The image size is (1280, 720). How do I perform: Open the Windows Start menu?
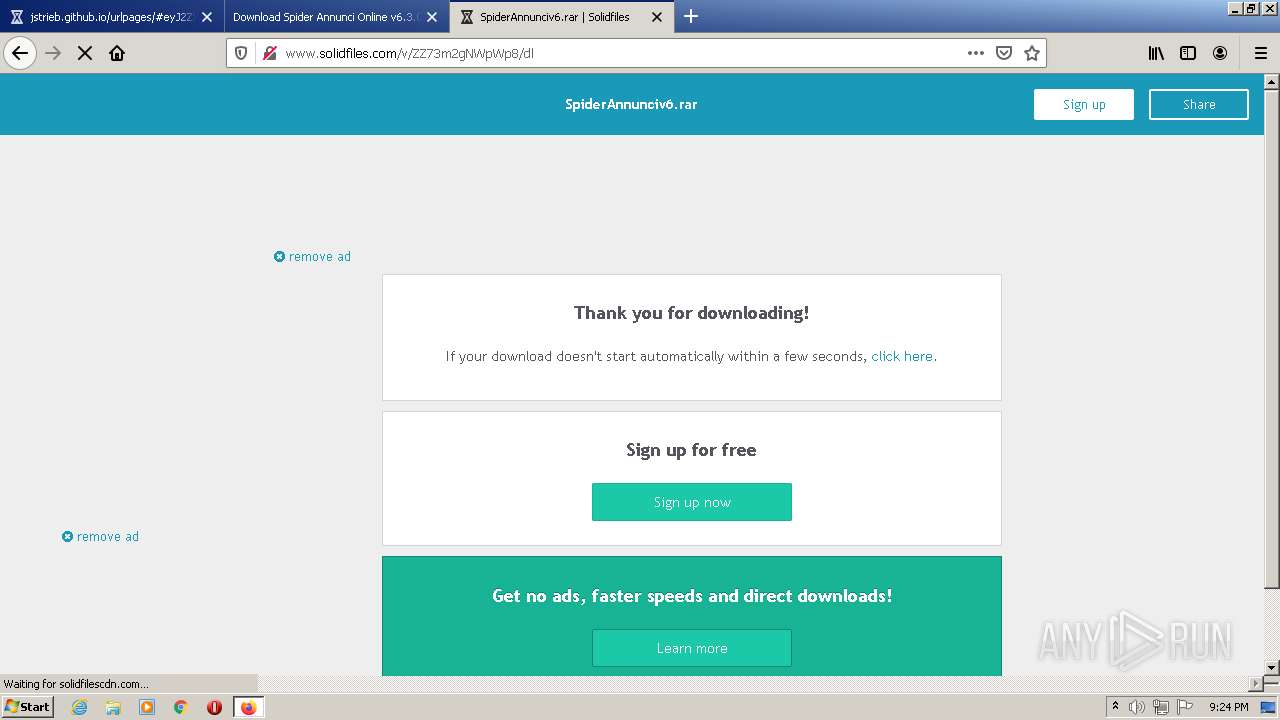(x=27, y=707)
